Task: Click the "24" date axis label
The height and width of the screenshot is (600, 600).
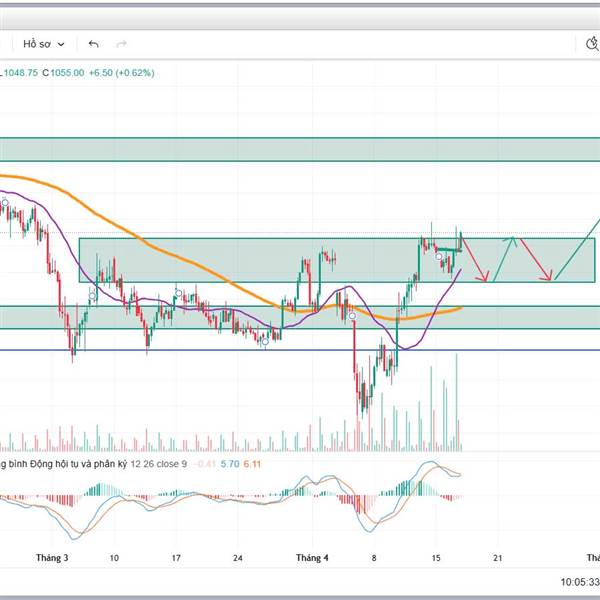Action: 238,558
